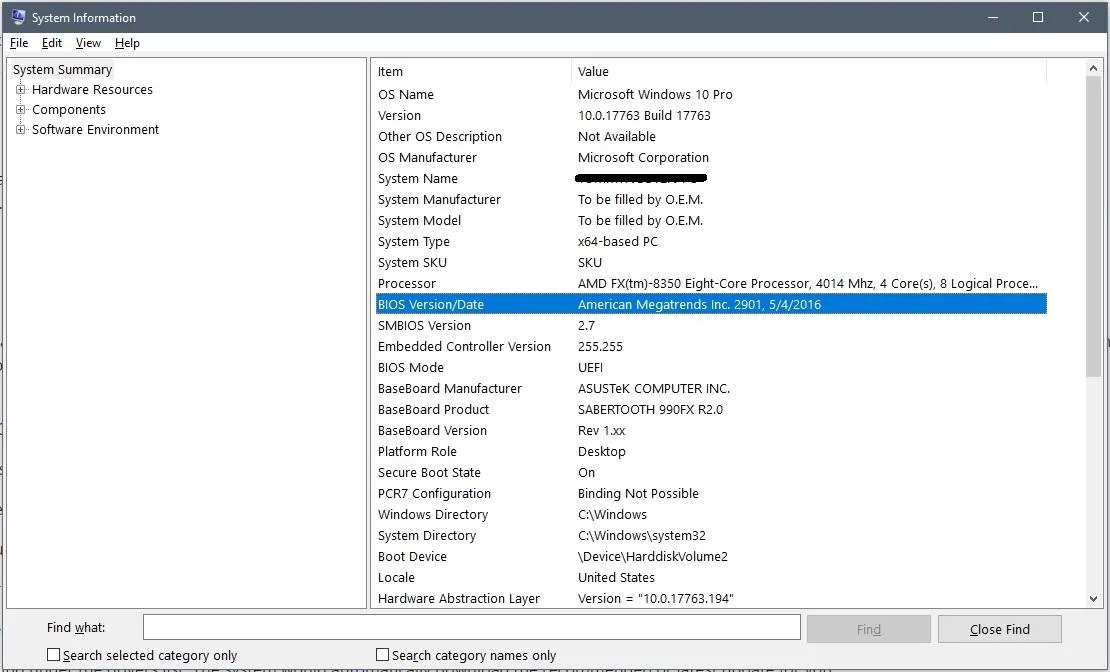Viewport: 1110px width, 672px height.
Task: Expand the Components category
Action: pyautogui.click(x=22, y=109)
